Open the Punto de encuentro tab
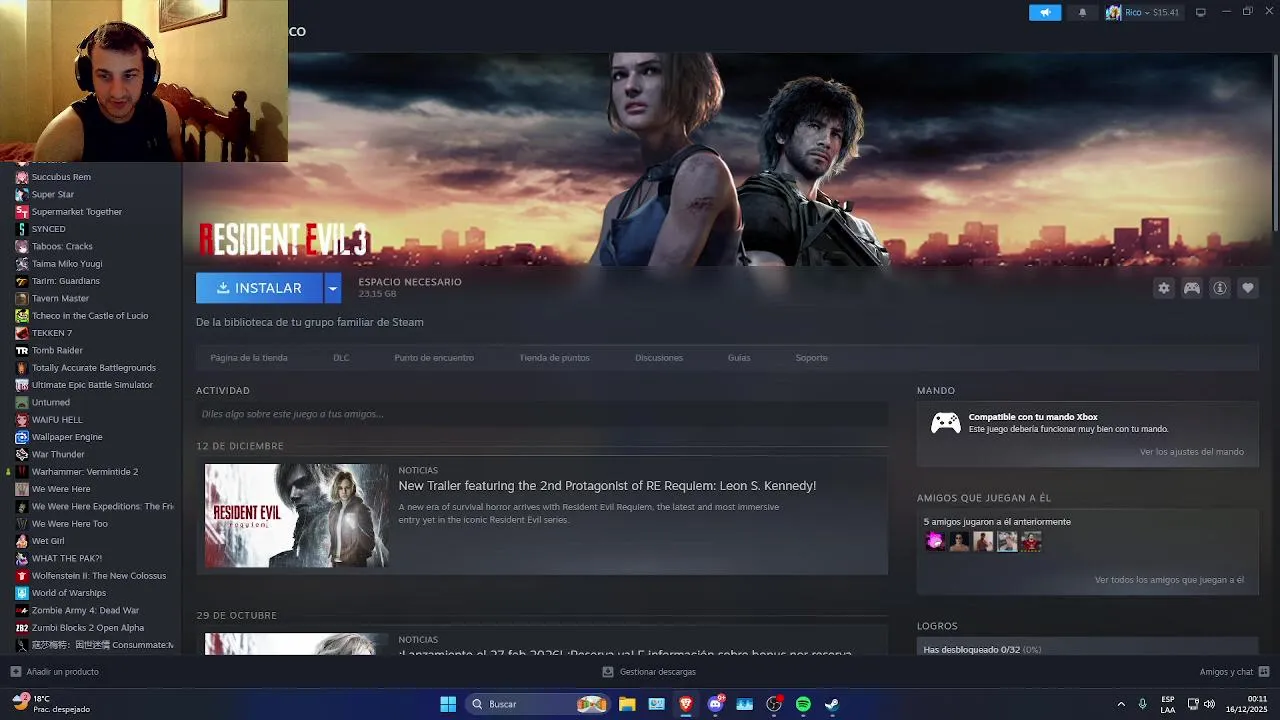This screenshot has width=1280, height=720. 434,357
